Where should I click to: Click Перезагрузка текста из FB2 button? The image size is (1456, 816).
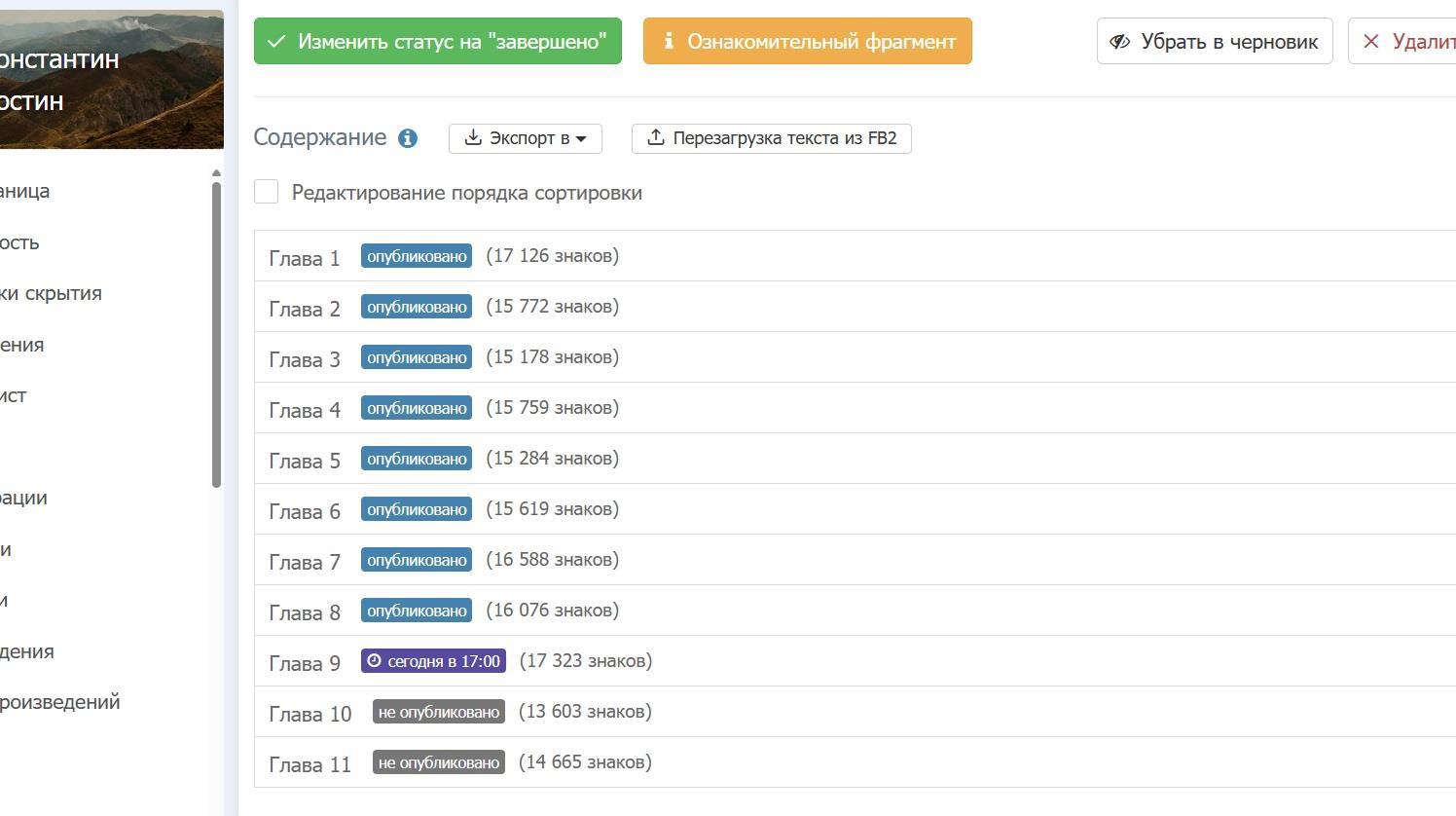[783, 138]
